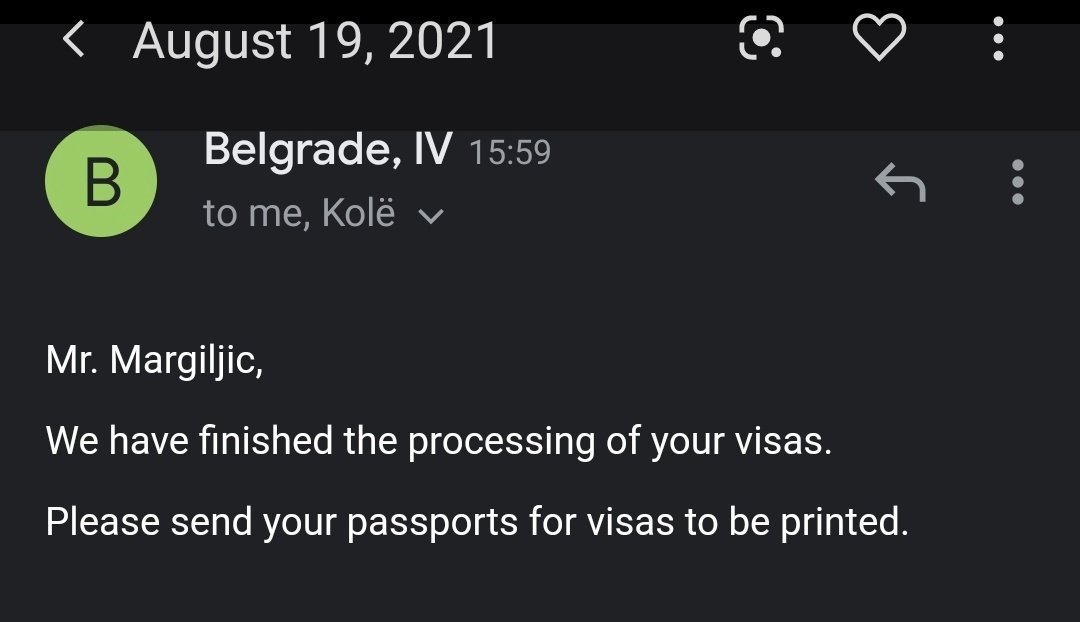Open the top three-dot overflow menu
This screenshot has width=1080, height=622.
click(998, 39)
